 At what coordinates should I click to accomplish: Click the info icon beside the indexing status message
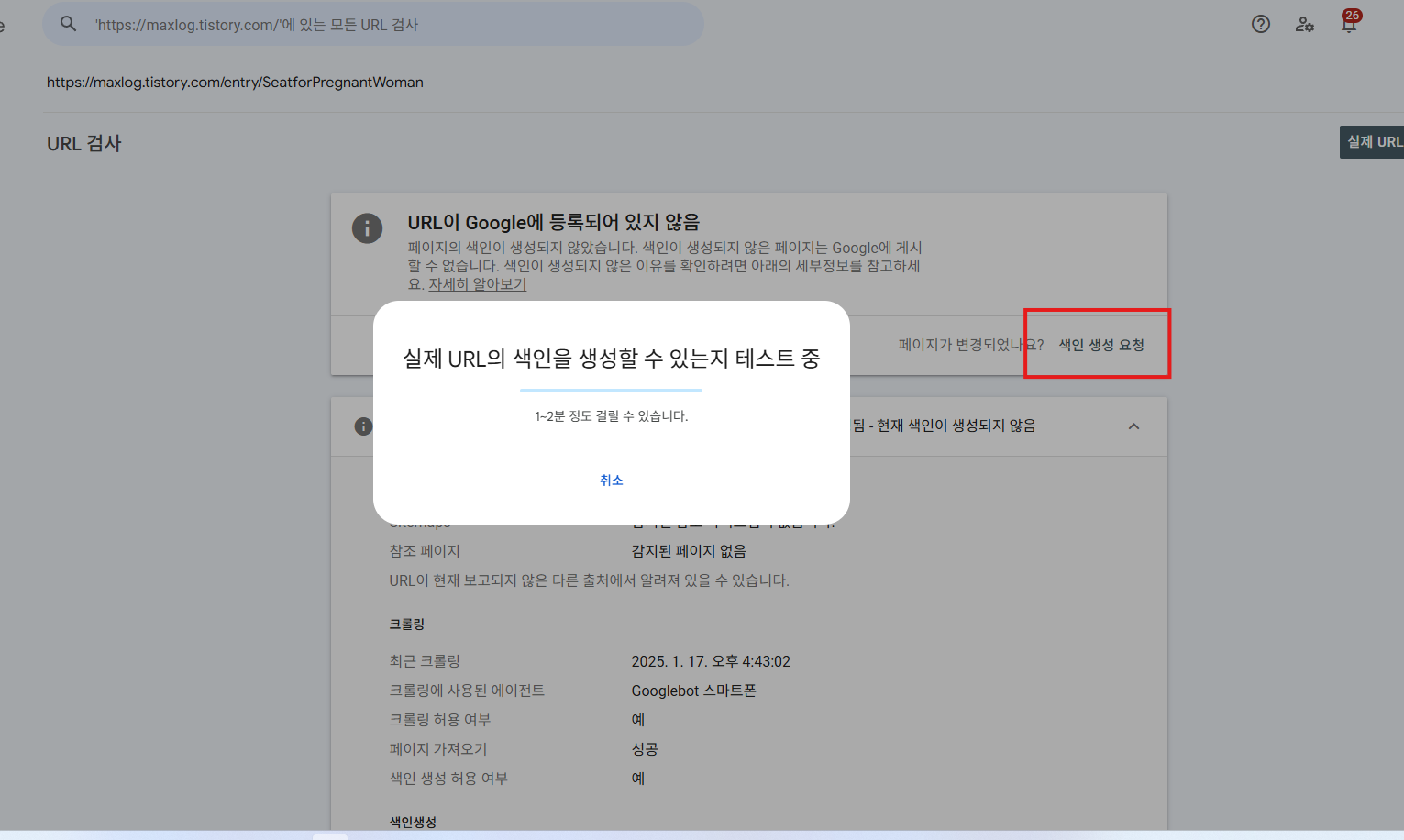click(367, 228)
